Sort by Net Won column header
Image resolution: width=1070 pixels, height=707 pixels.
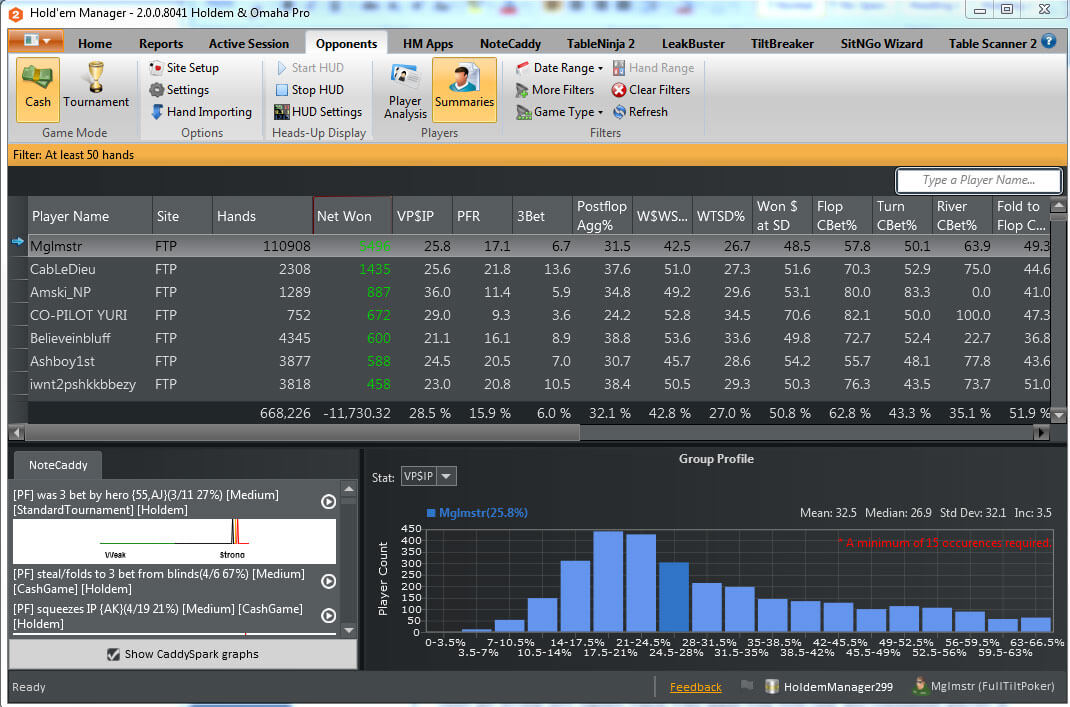tap(353, 216)
